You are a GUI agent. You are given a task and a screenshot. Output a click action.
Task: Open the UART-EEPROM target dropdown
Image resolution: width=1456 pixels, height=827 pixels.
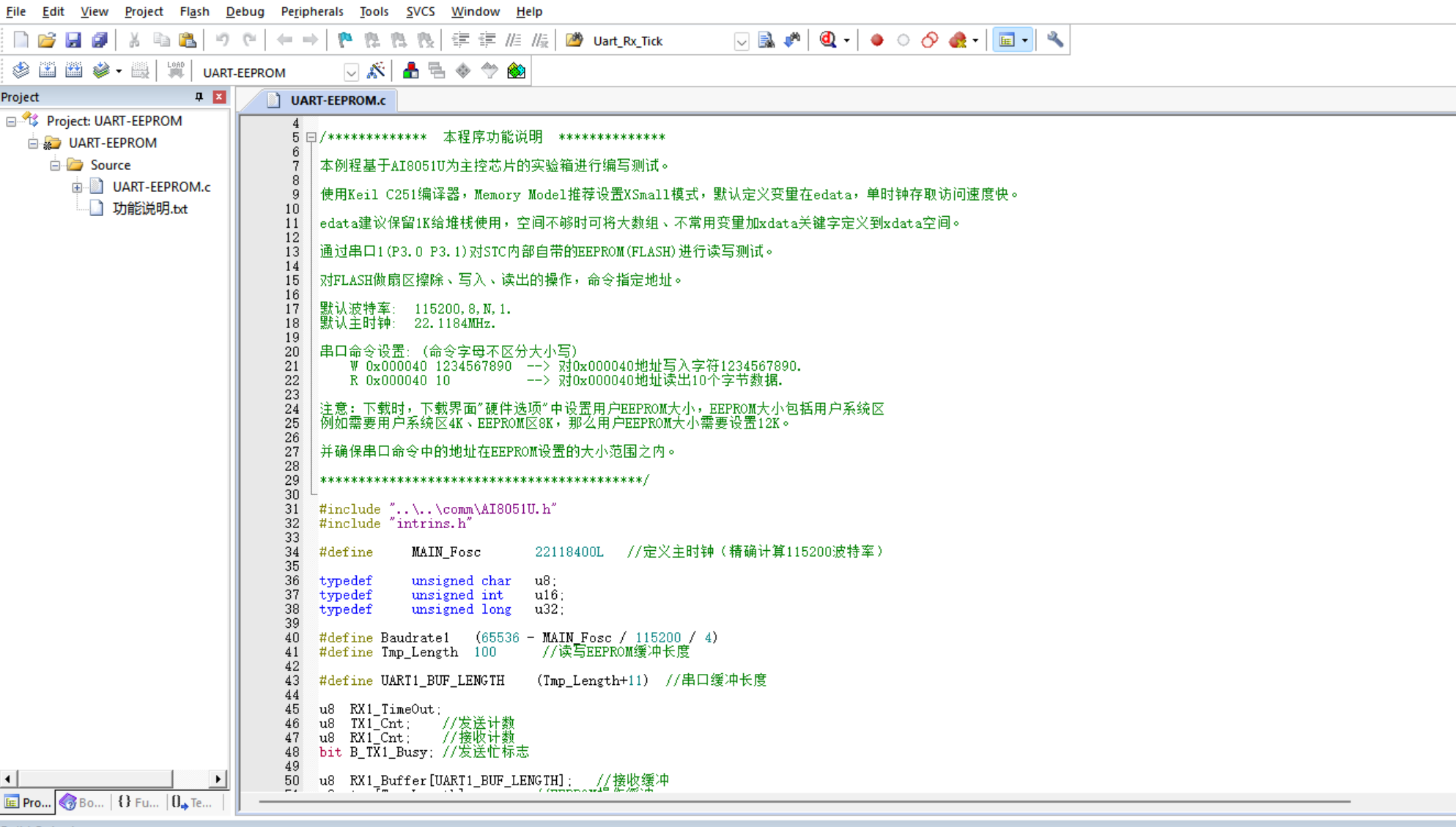pos(351,73)
